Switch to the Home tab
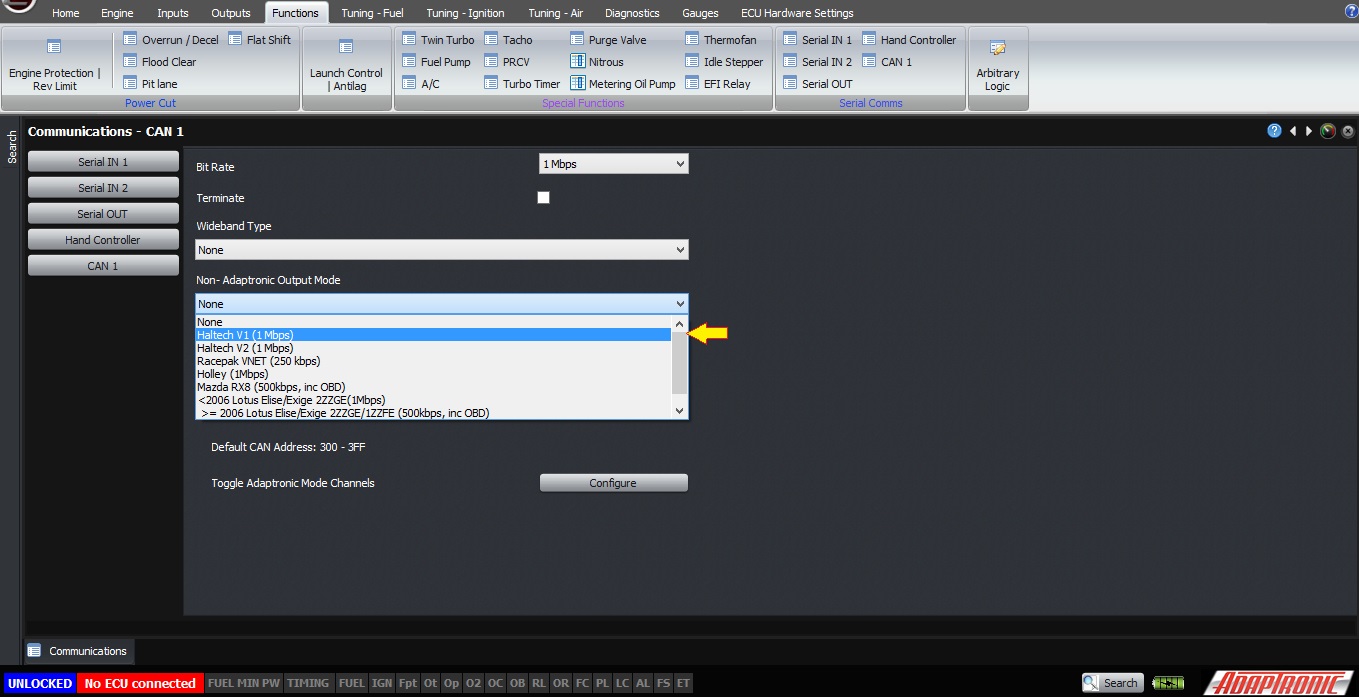Viewport: 1359px width, 697px height. click(x=65, y=13)
